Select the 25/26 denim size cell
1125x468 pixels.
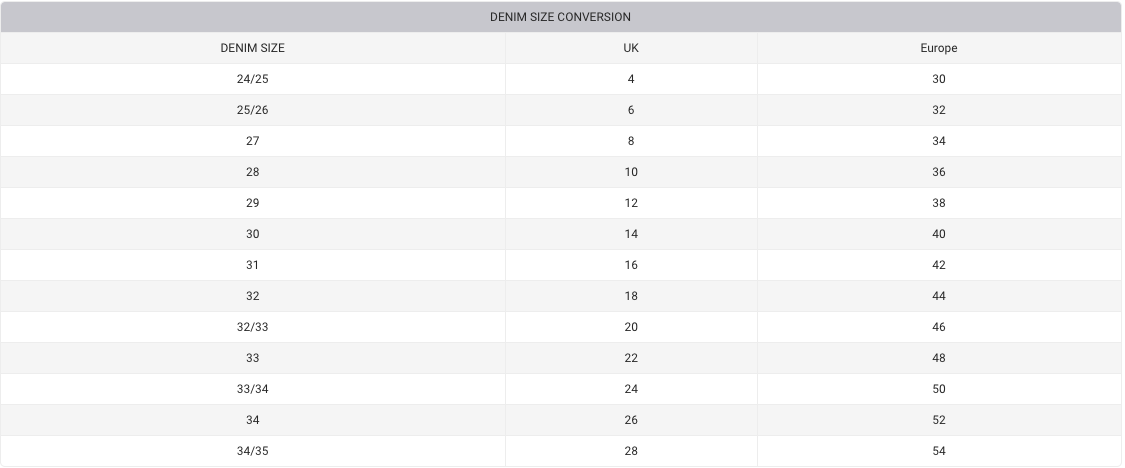252,110
